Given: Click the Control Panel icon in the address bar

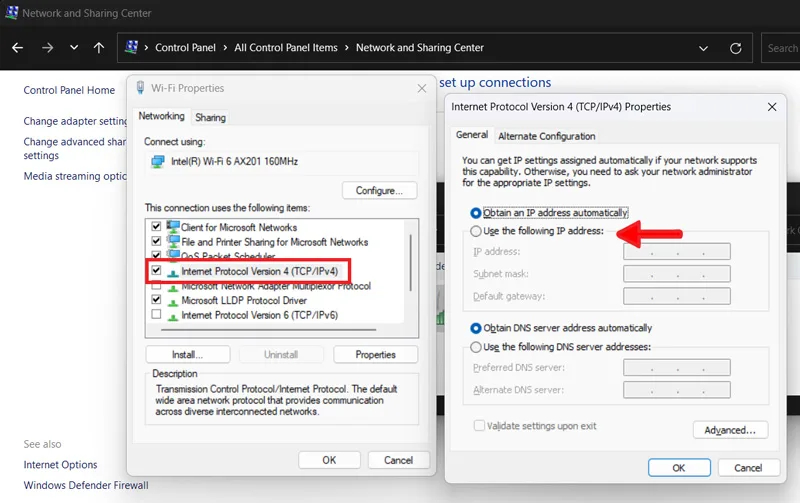Looking at the screenshot, I should click(132, 47).
